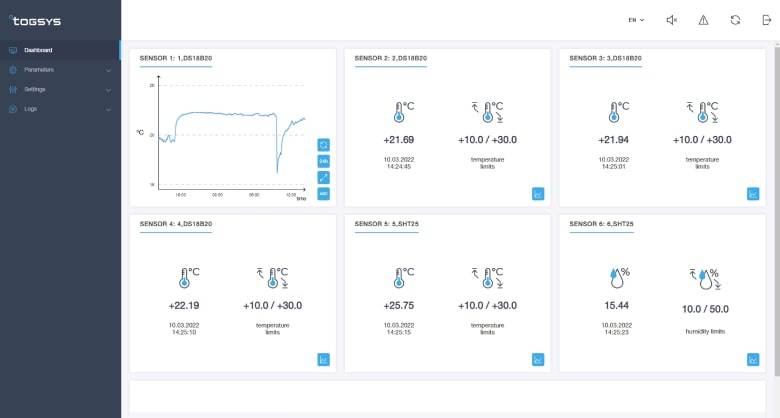Viewport: 780px width, 418px height.
Task: Click the 10.0 / 50.0 humidity limits
Action: point(705,309)
